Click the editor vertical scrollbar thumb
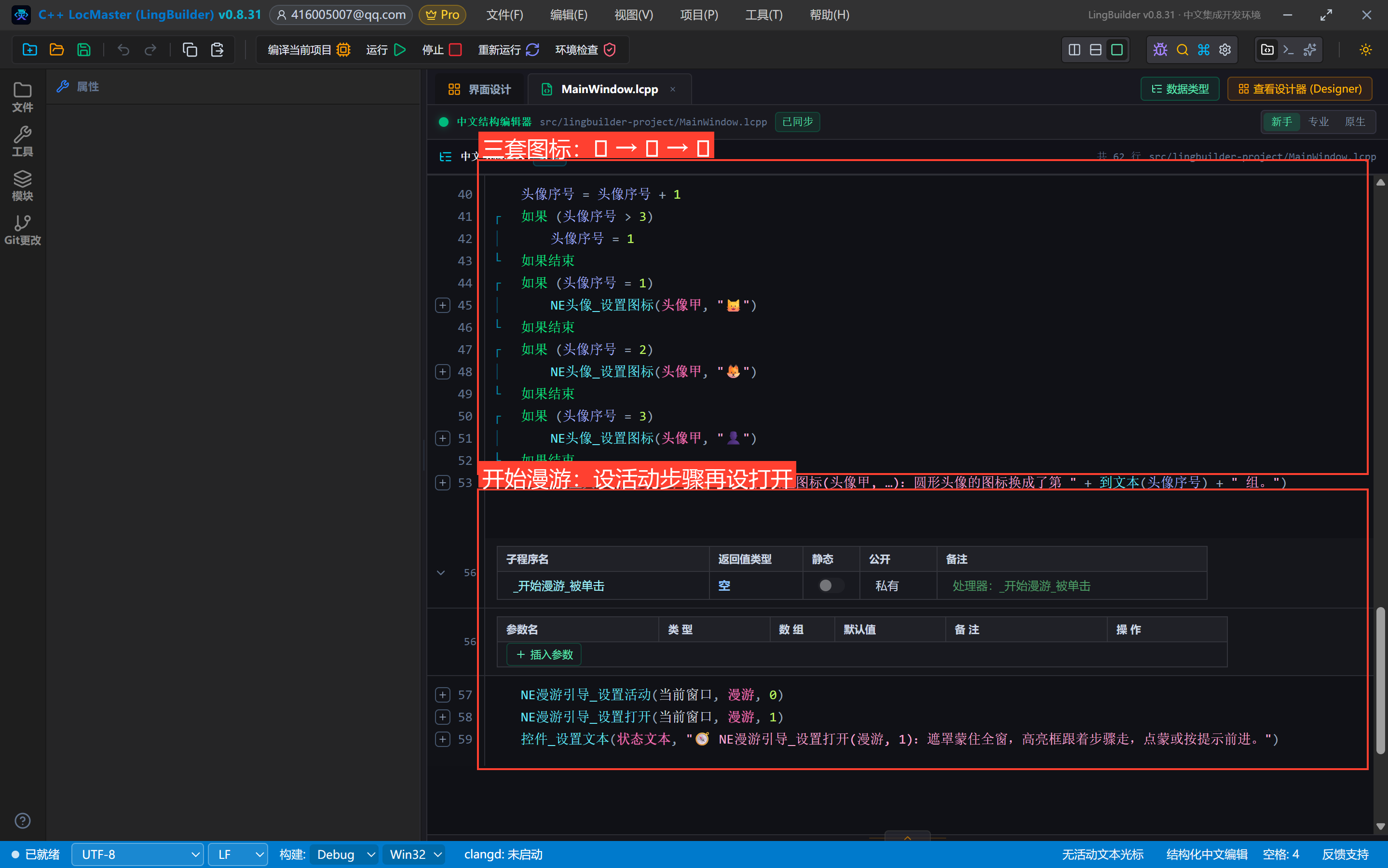Image resolution: width=1388 pixels, height=868 pixels. (1381, 680)
